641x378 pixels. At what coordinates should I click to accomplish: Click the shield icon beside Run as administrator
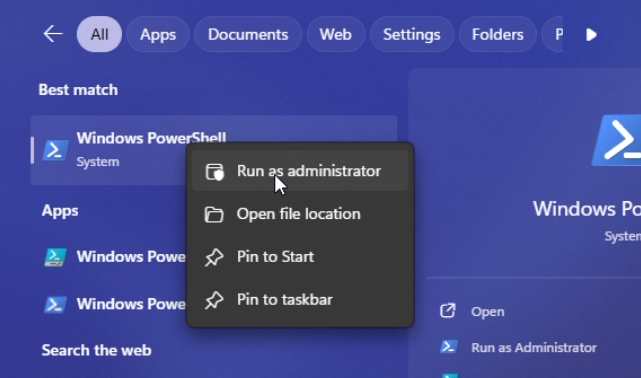[x=214, y=172]
